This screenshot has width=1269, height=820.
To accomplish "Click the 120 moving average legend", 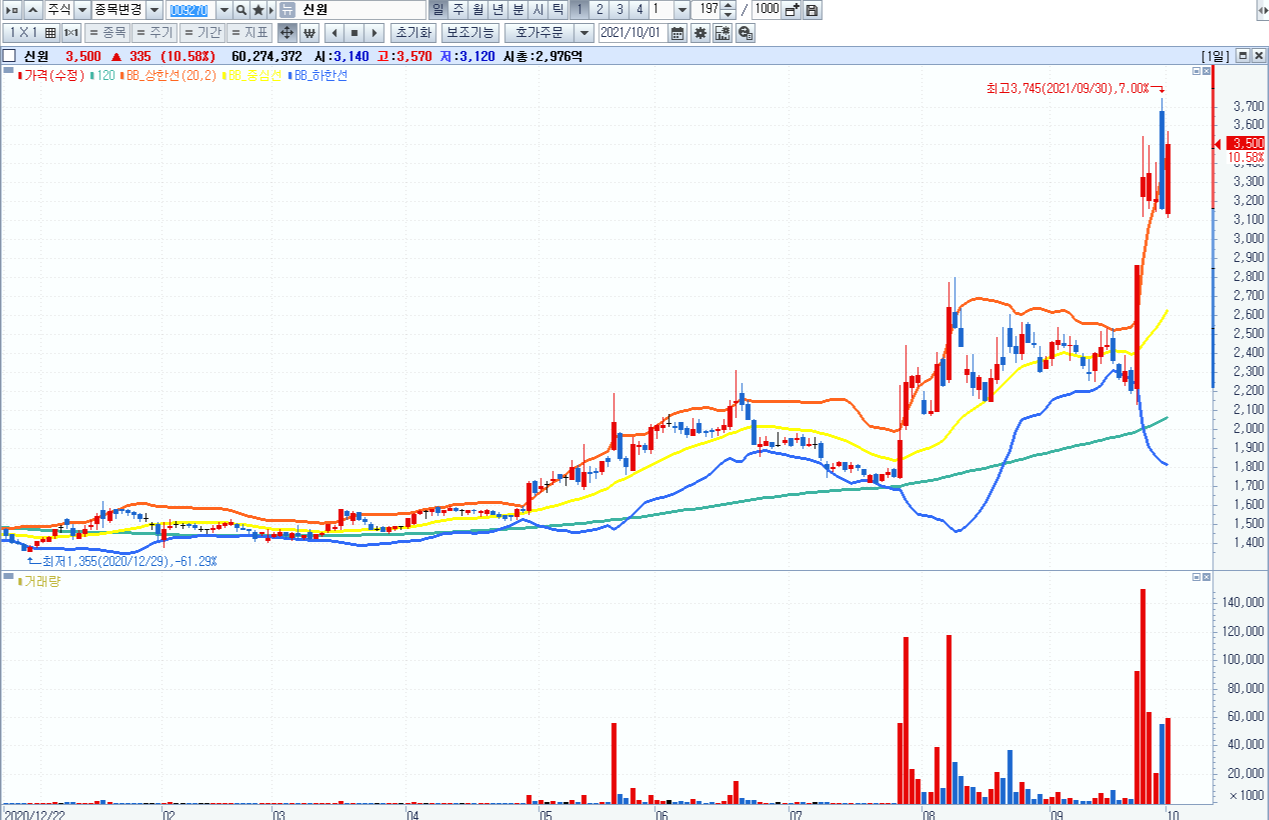I will (x=104, y=75).
